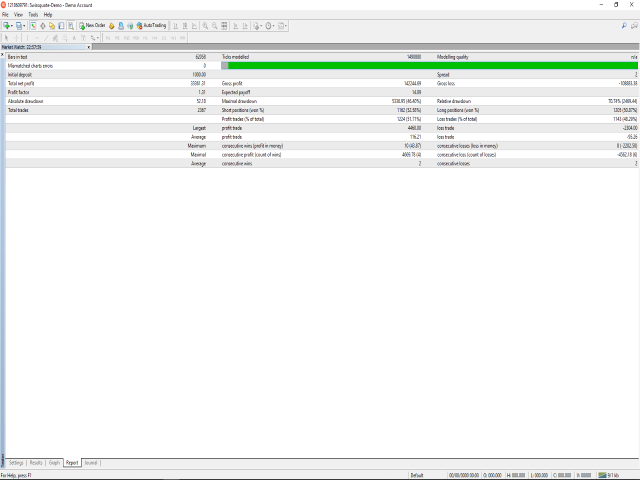Select the candlestick chart icon
The width and height of the screenshot is (640, 480).
point(185,26)
